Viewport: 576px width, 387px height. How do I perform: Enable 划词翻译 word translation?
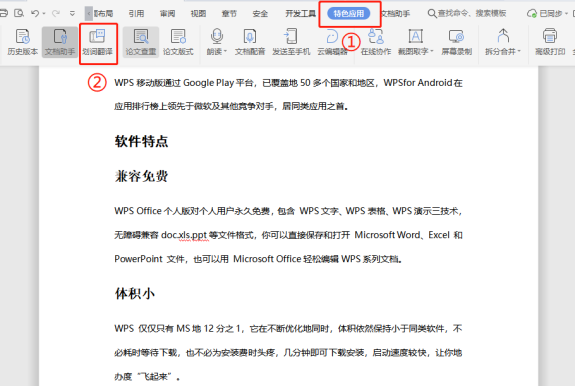(x=98, y=43)
